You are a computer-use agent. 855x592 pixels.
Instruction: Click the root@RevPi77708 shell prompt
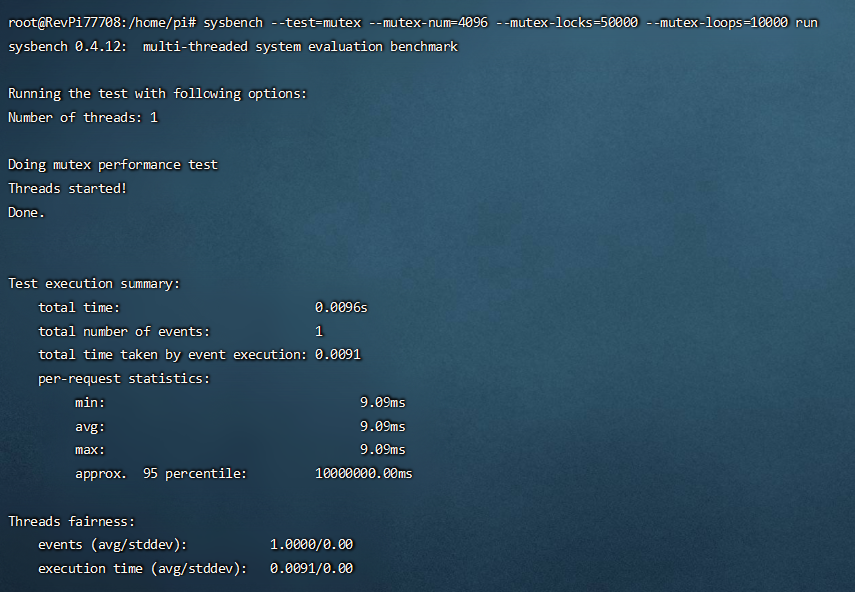coord(55,21)
